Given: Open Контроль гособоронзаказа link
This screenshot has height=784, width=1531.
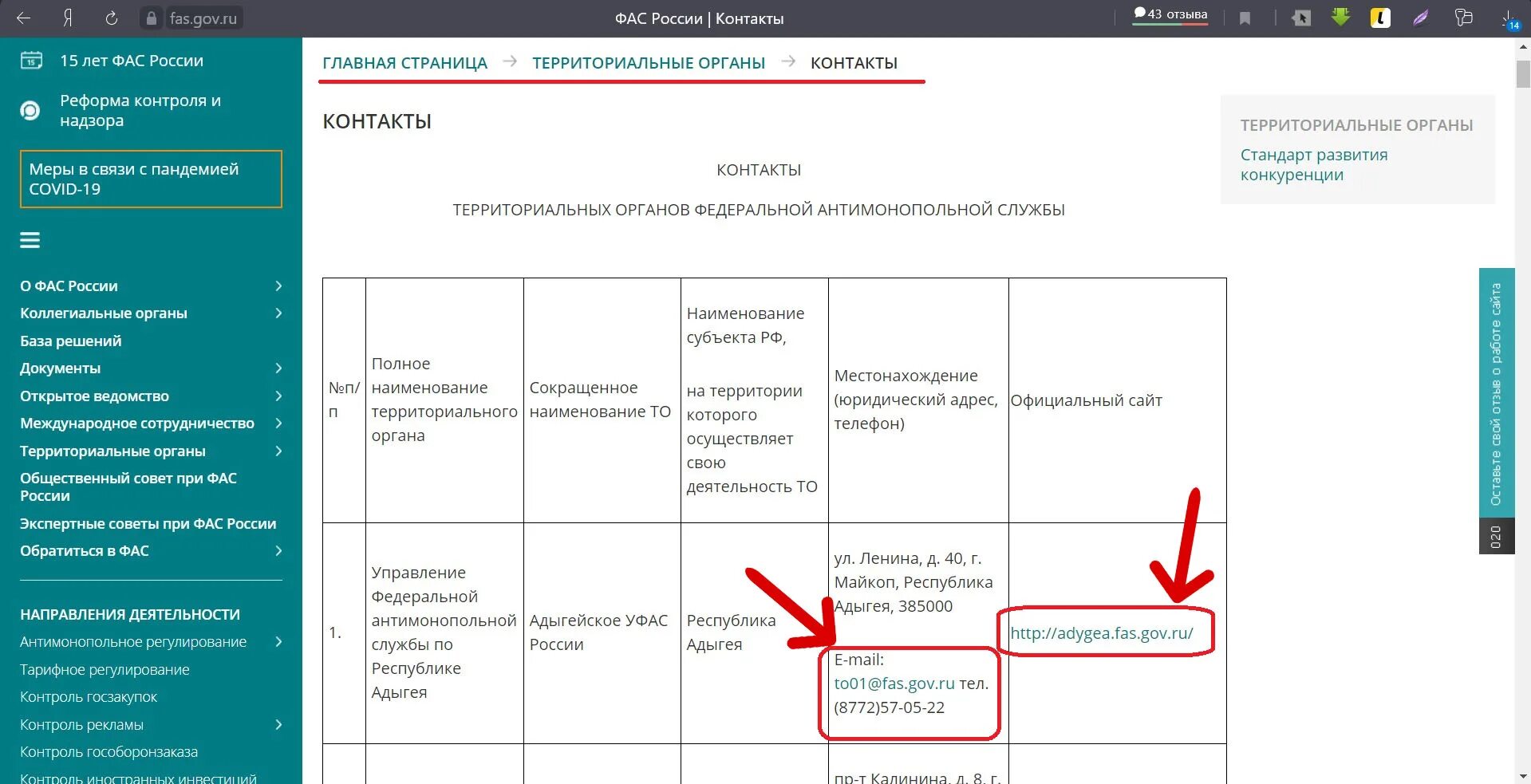Looking at the screenshot, I should click(109, 752).
